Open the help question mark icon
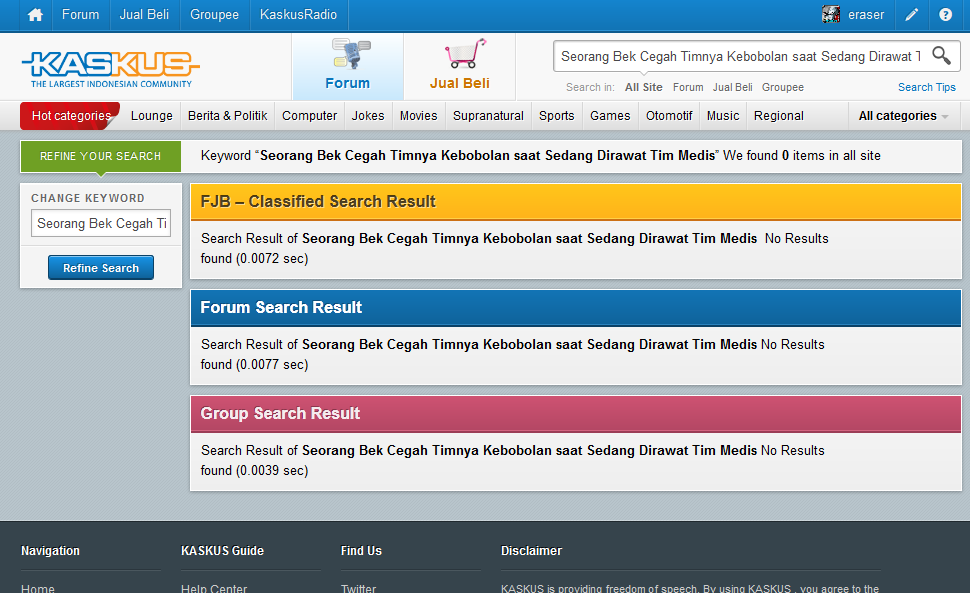The image size is (970, 593). [x=945, y=15]
